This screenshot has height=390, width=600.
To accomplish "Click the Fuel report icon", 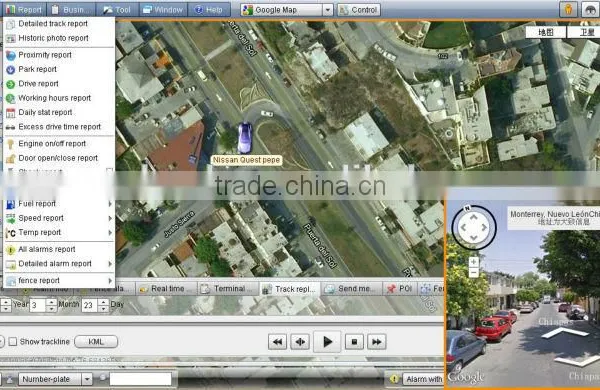I will click(x=11, y=204).
